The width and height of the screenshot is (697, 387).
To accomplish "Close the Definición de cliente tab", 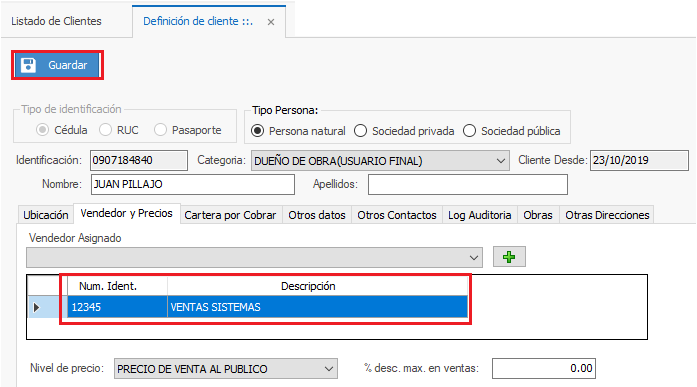I will pyautogui.click(x=271, y=22).
